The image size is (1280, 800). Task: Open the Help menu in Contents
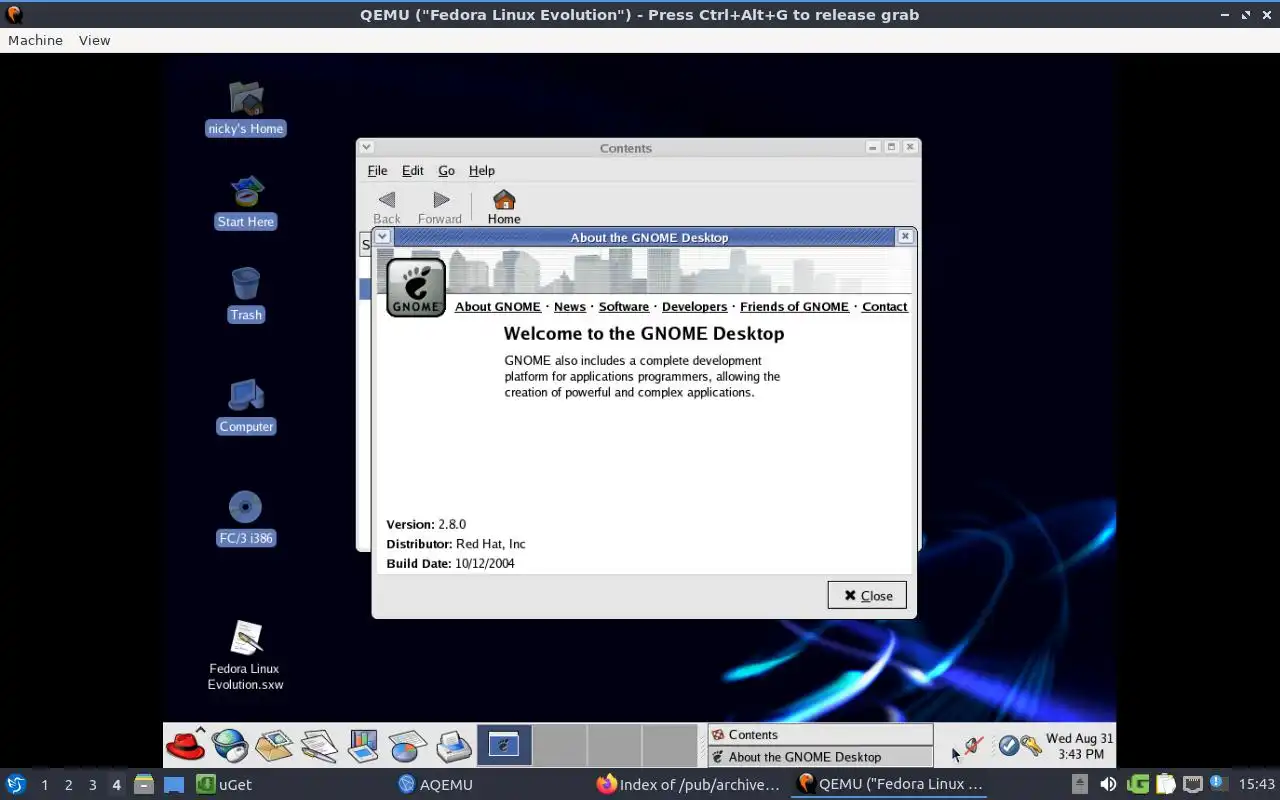pyautogui.click(x=482, y=170)
